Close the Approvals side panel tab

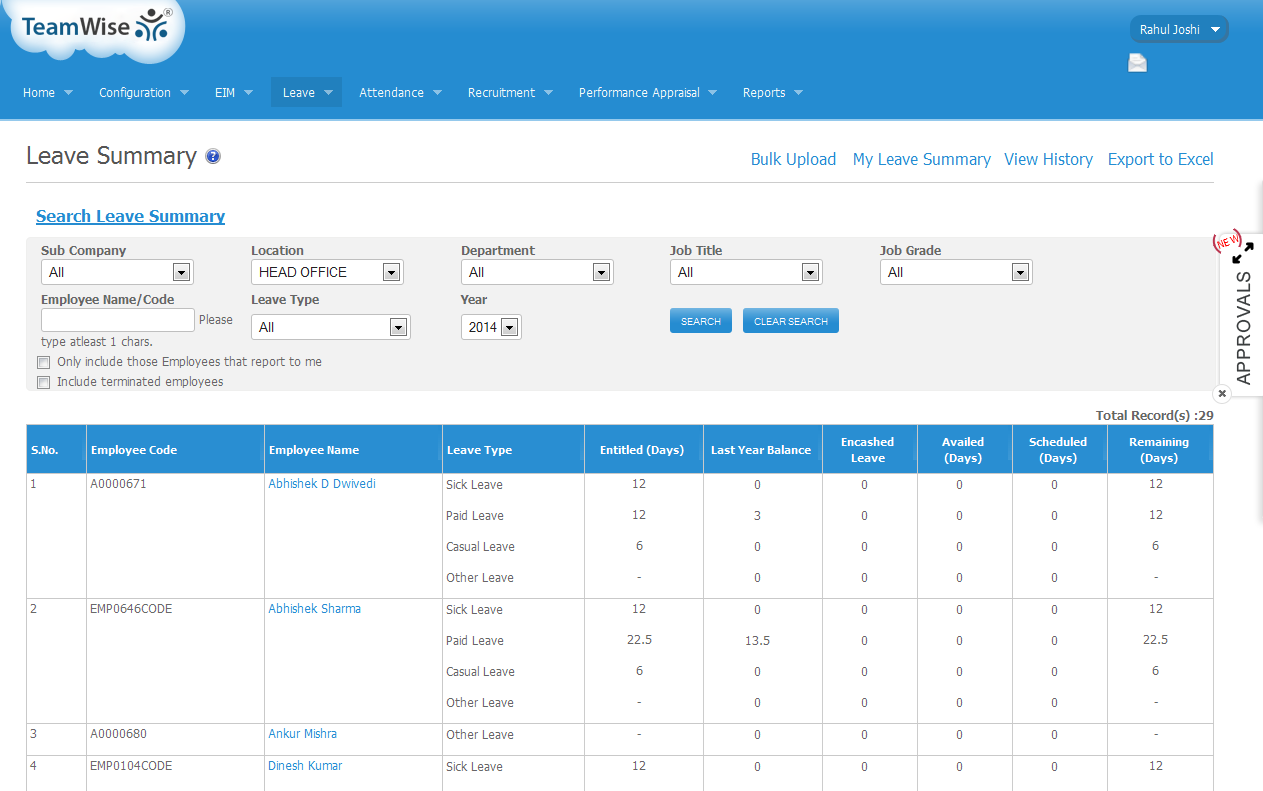pos(1222,394)
